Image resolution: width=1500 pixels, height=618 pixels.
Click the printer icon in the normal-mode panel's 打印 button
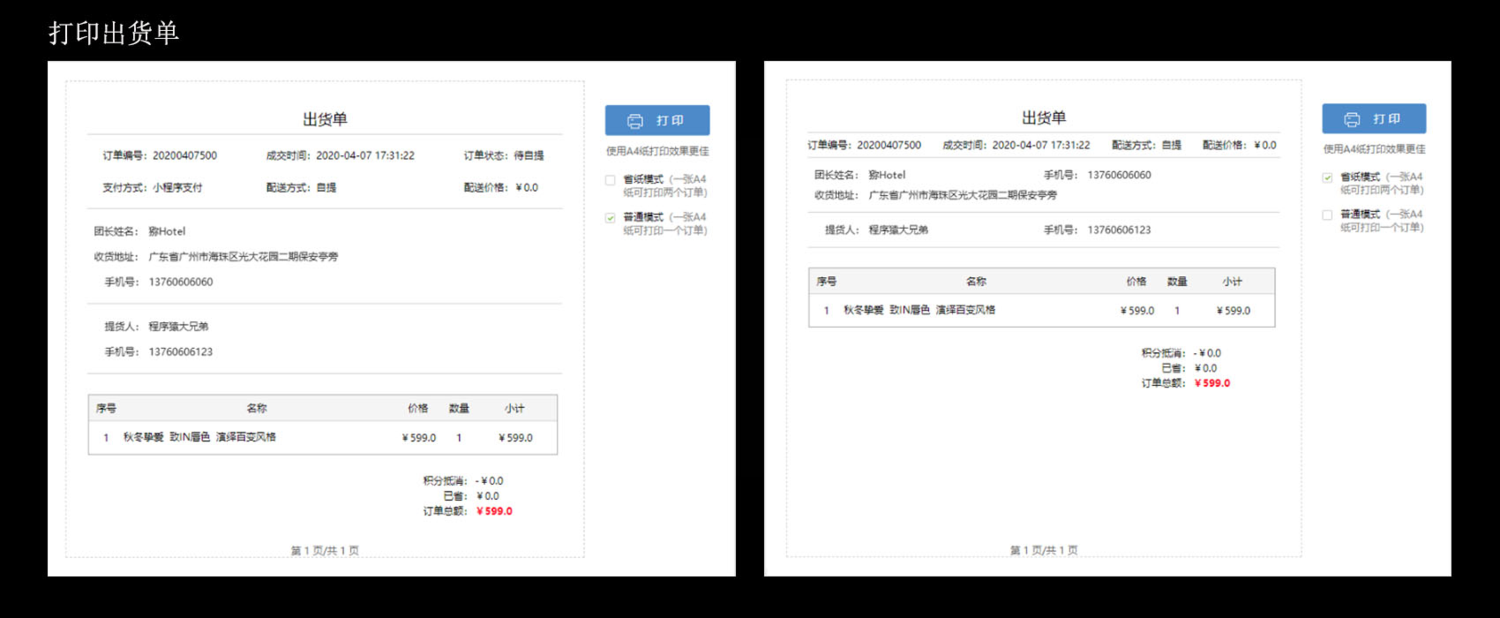tap(635, 121)
